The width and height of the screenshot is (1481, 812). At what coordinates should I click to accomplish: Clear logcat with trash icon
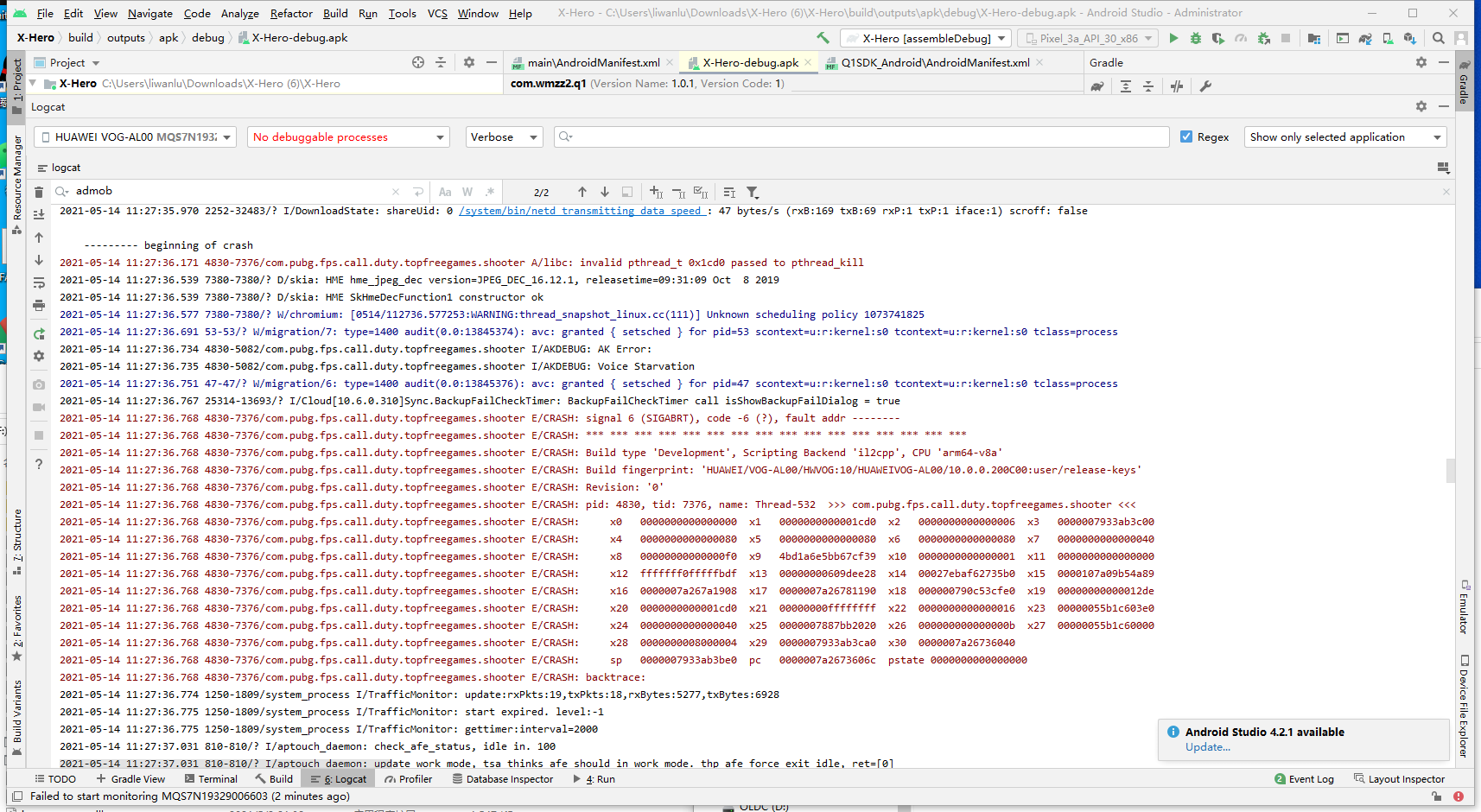pyautogui.click(x=39, y=192)
